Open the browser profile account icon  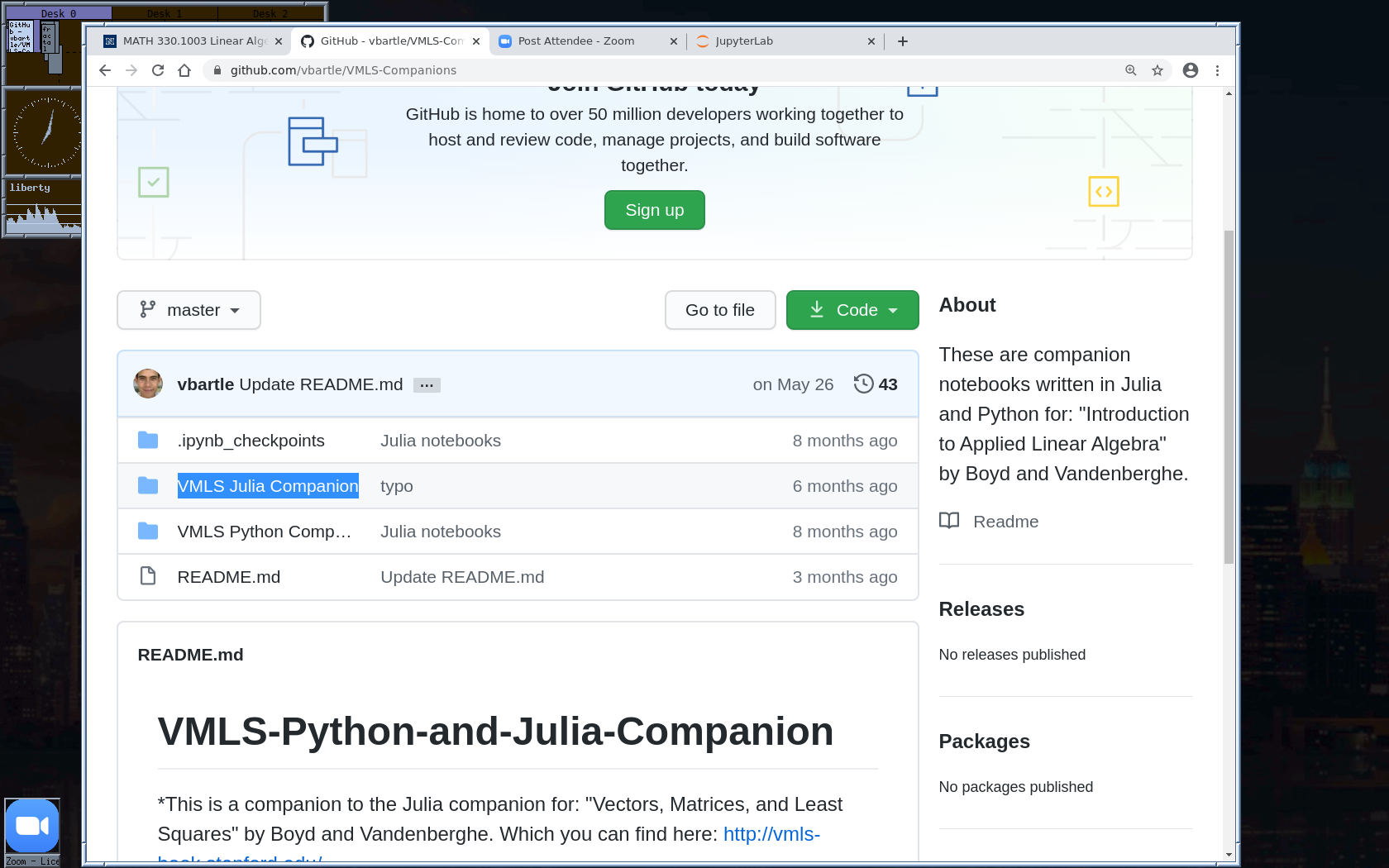[1191, 70]
